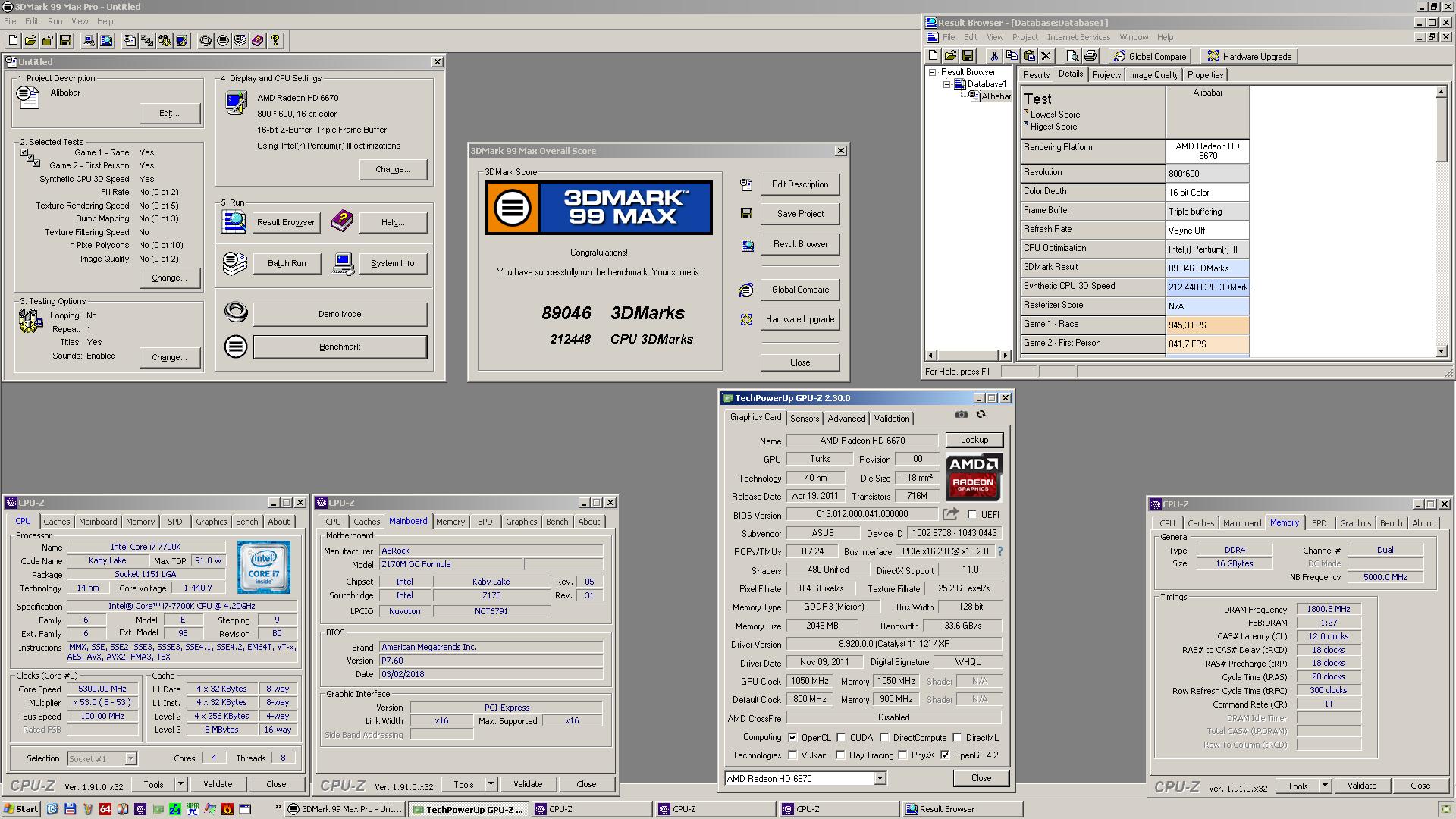1456x819 pixels.
Task: Click Windows Start button
Action: coord(20,809)
